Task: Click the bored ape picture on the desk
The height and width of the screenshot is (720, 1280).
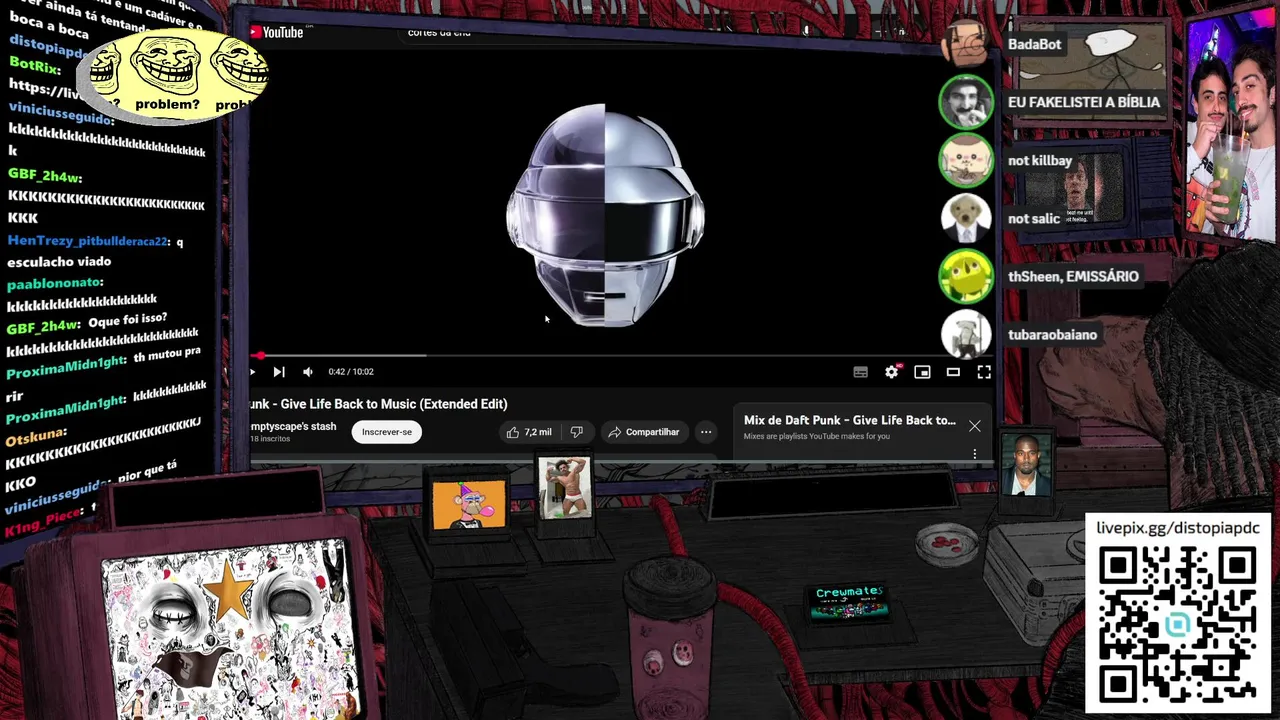Action: (469, 504)
